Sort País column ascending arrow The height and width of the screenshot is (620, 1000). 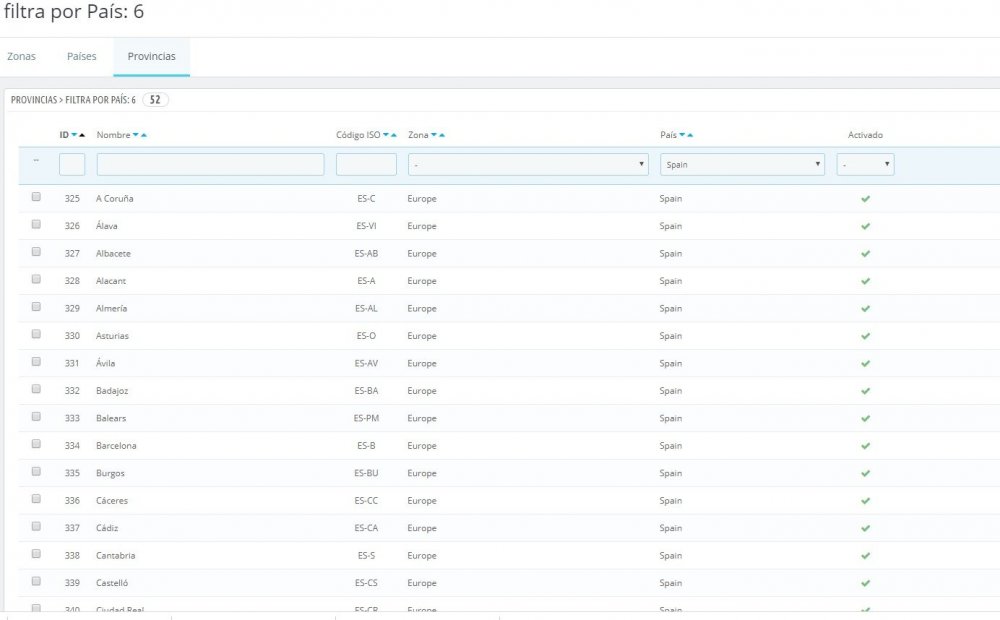(690, 135)
